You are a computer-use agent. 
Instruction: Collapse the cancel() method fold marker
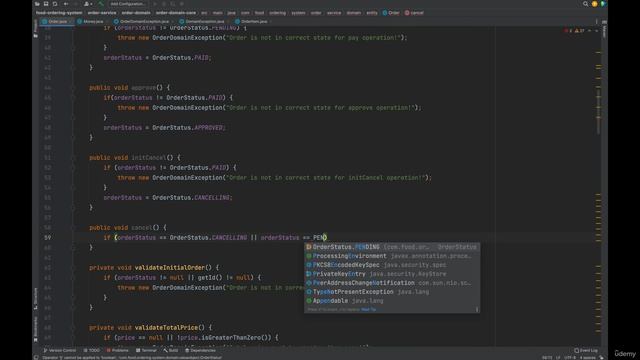click(x=74, y=228)
